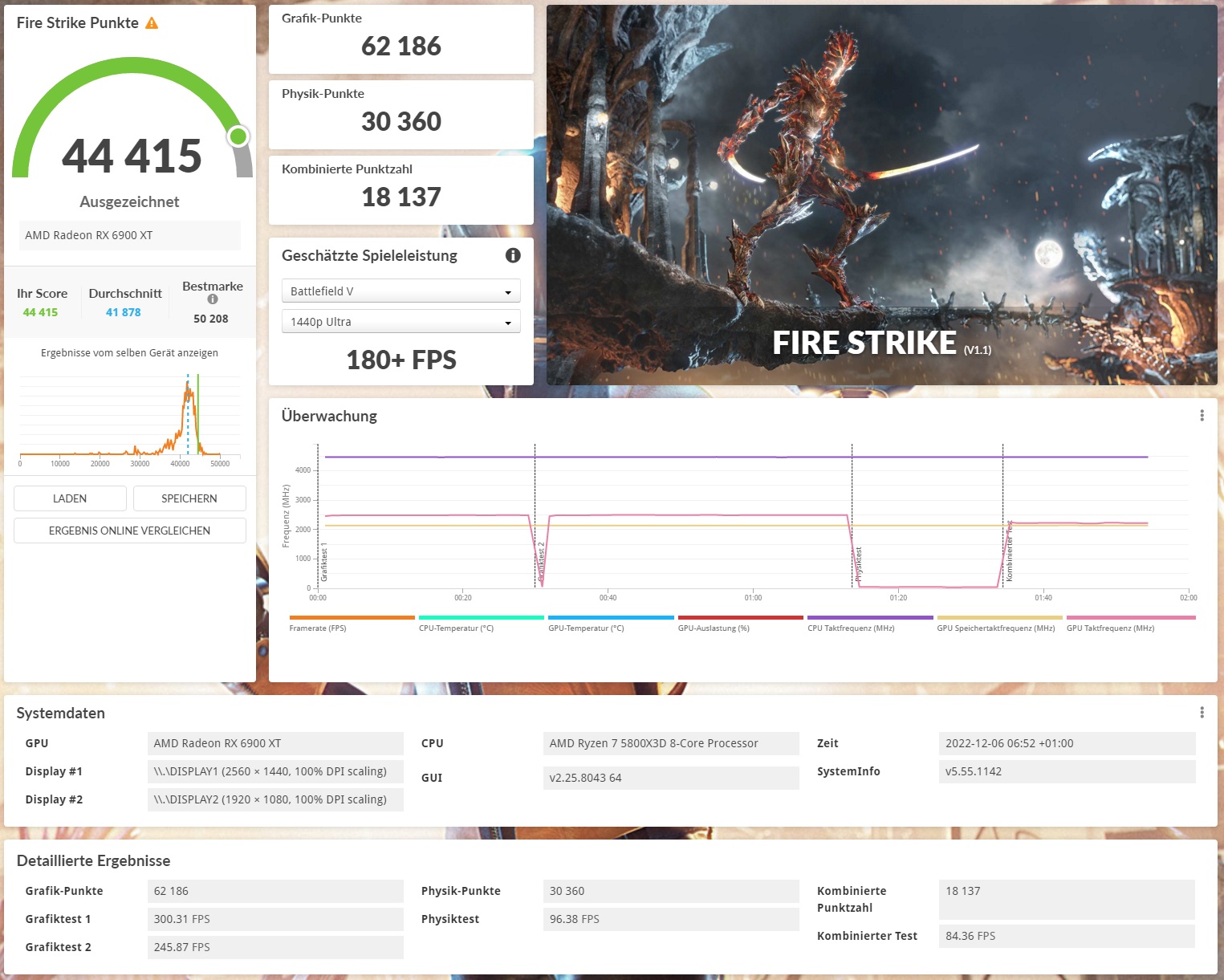Click GUI version v2.25.8043 64
1224x980 pixels.
[x=671, y=778]
